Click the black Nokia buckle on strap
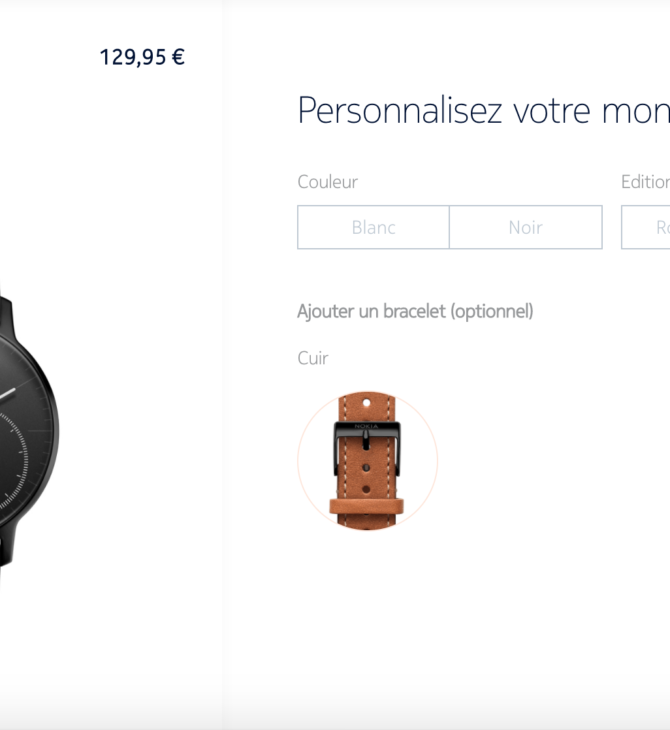Viewport: 670px width, 730px height. pyautogui.click(x=367, y=448)
